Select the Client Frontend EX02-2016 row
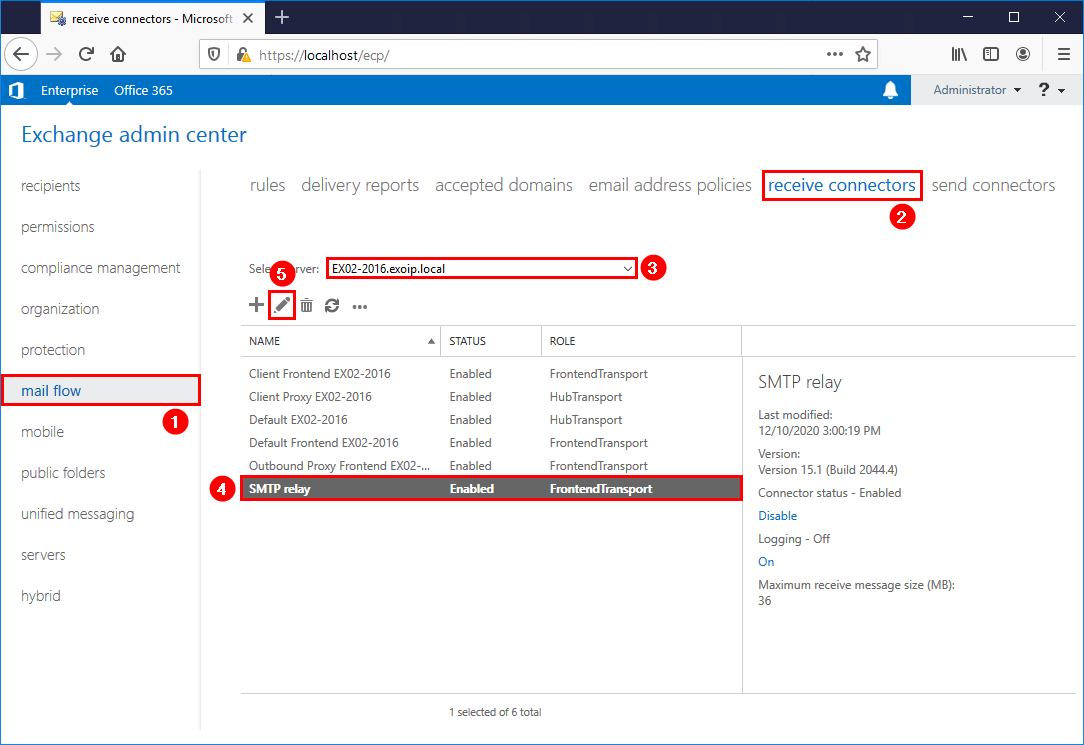Screen dimensions: 1084x745 (491, 374)
